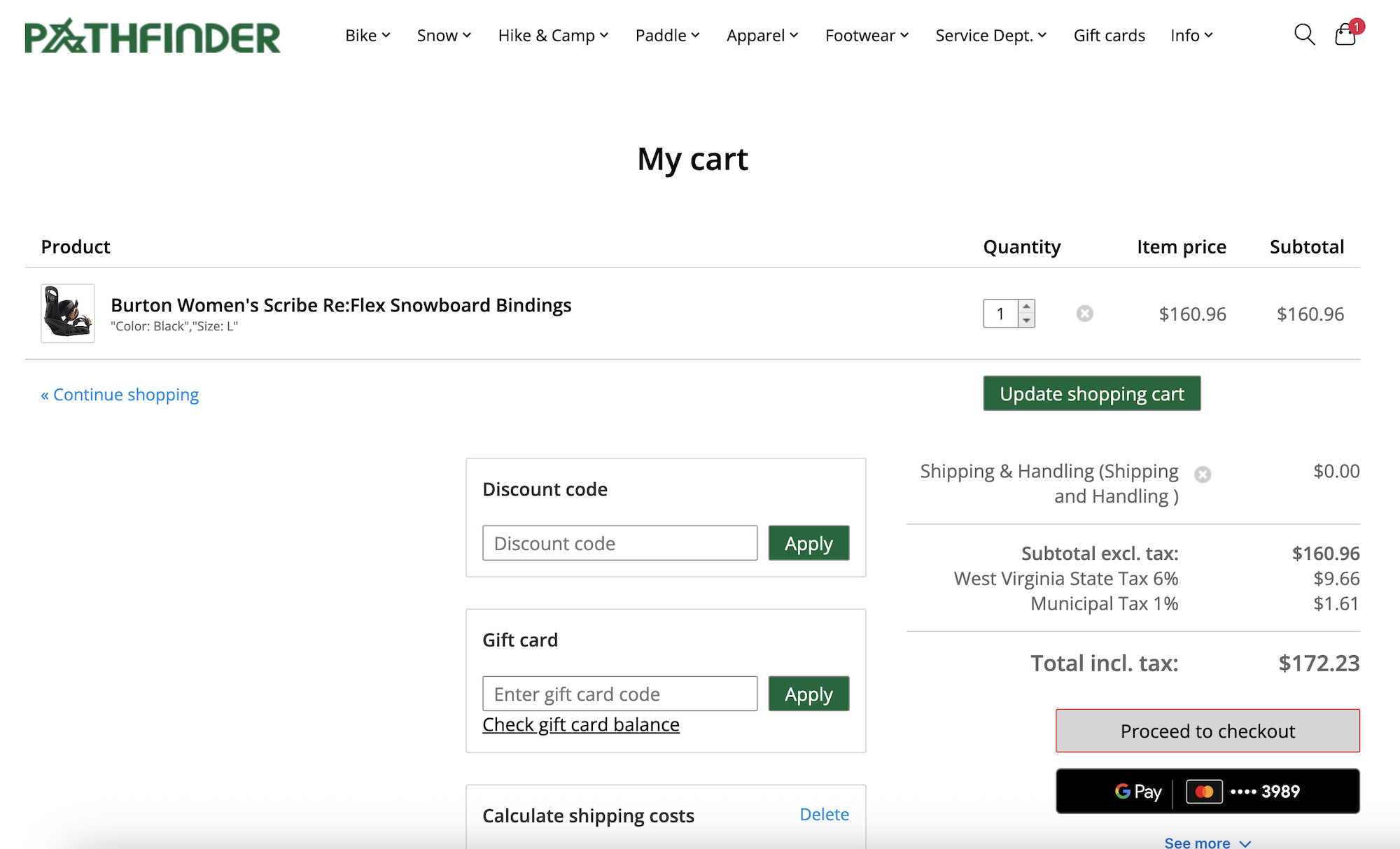
Task: Expand the Snow menu
Action: [444, 35]
